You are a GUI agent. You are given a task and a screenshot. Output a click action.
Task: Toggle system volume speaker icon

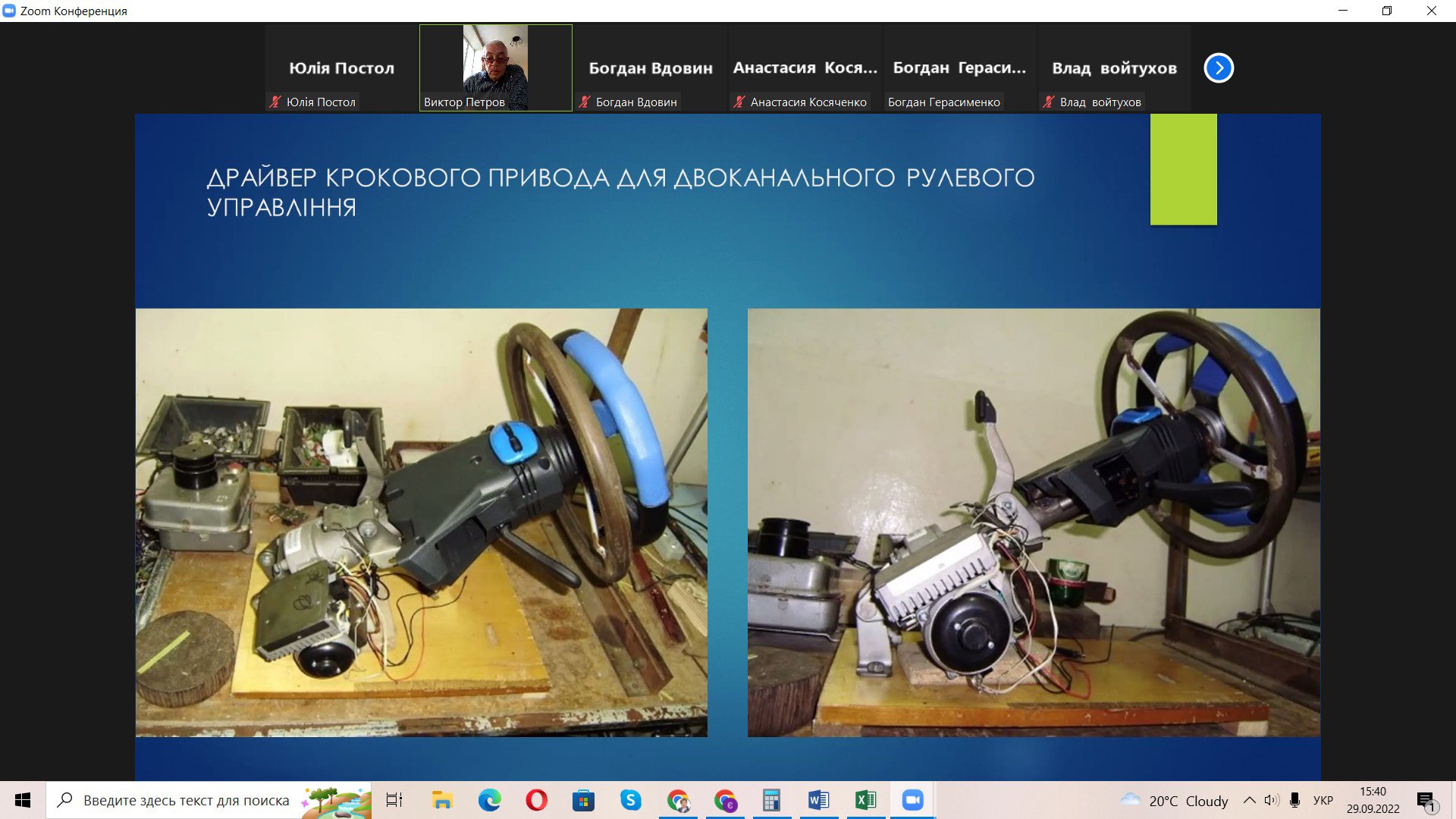click(1272, 800)
